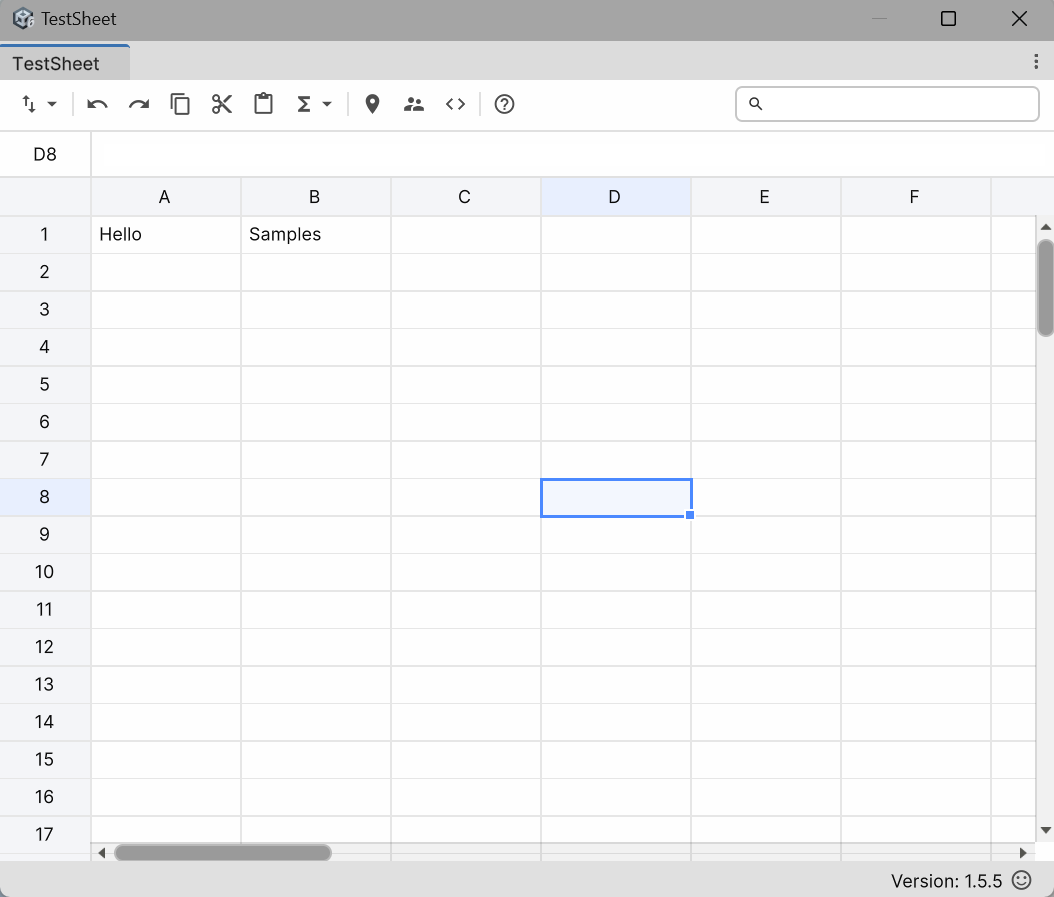The height and width of the screenshot is (897, 1054).
Task: Undo the last action
Action: point(97,104)
